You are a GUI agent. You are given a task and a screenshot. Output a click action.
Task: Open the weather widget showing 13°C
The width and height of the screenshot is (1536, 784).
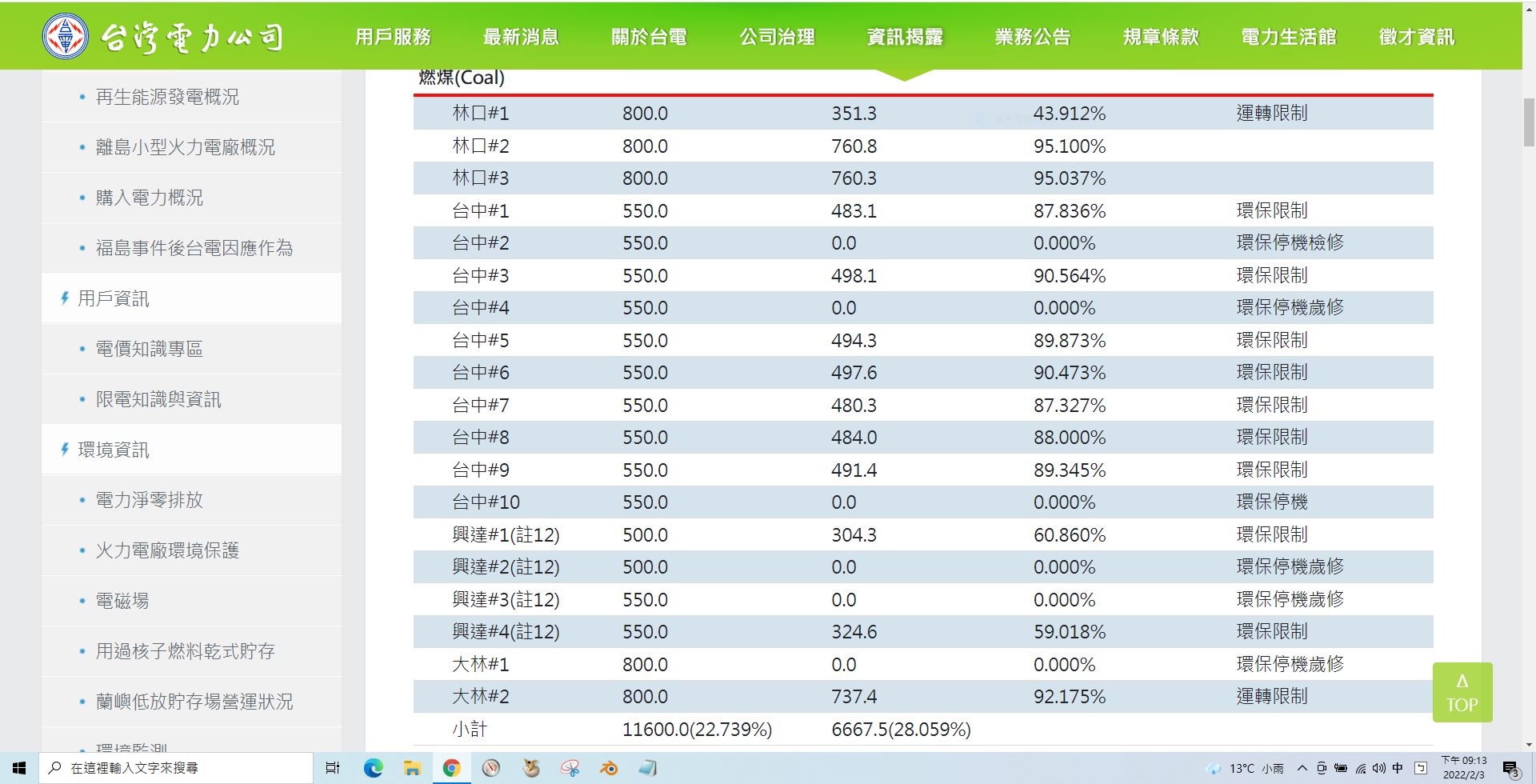(x=1245, y=768)
